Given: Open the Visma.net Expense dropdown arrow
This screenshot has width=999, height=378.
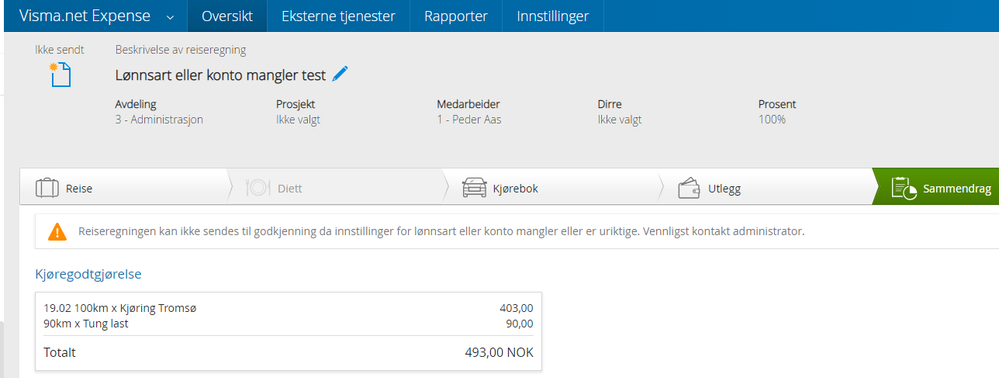Looking at the screenshot, I should click(170, 17).
